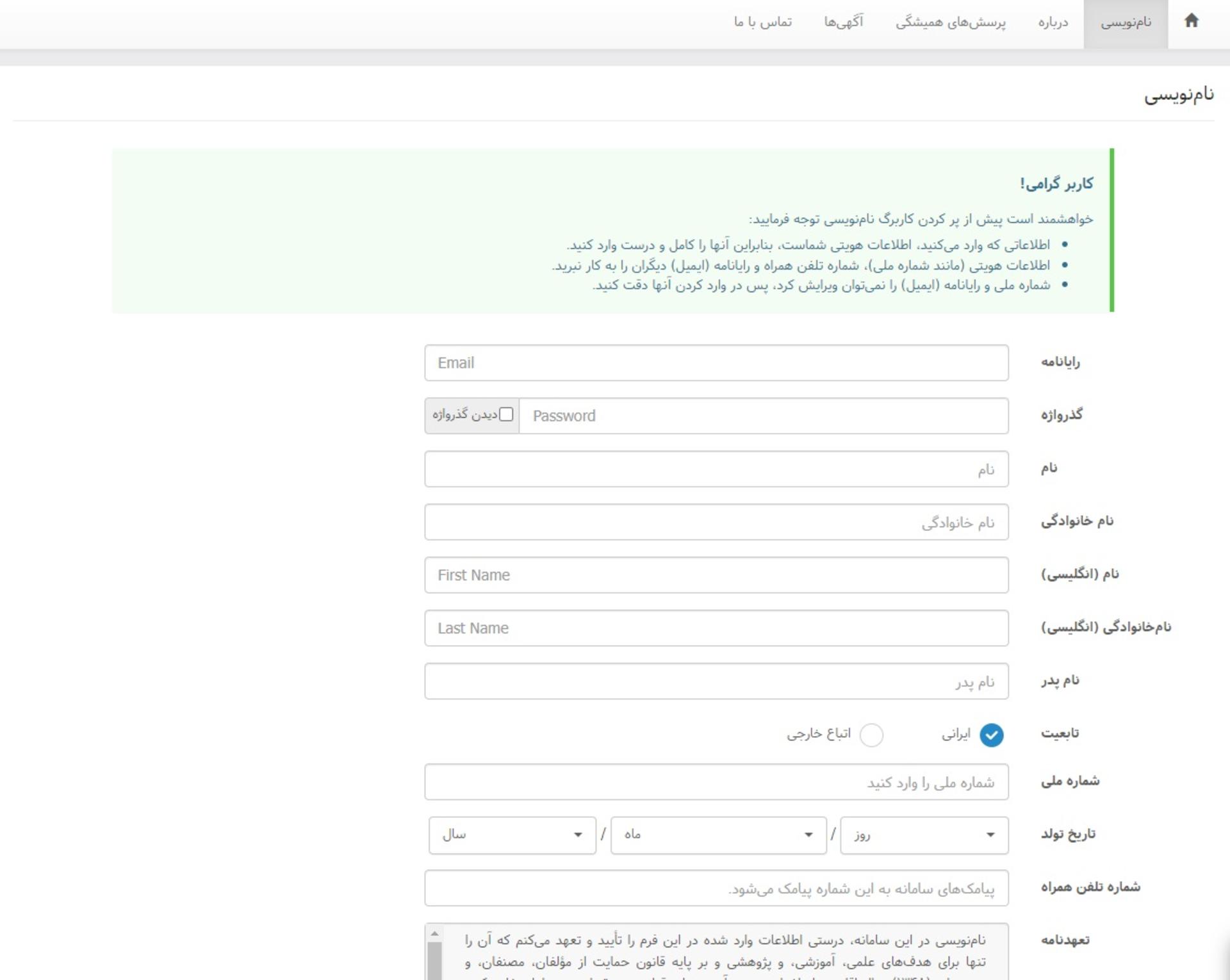This screenshot has width=1230, height=980.
Task: Open the سال birth year dropdown
Action: pos(512,835)
